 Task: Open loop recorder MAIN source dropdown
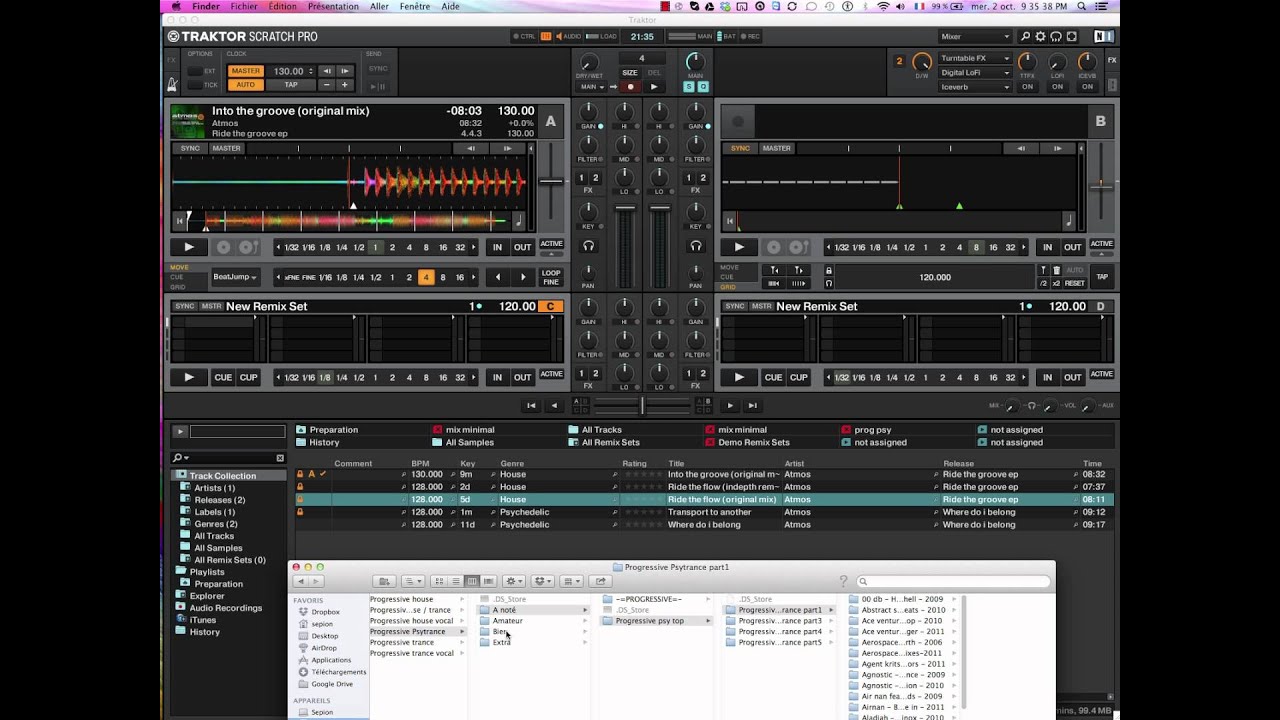(591, 87)
